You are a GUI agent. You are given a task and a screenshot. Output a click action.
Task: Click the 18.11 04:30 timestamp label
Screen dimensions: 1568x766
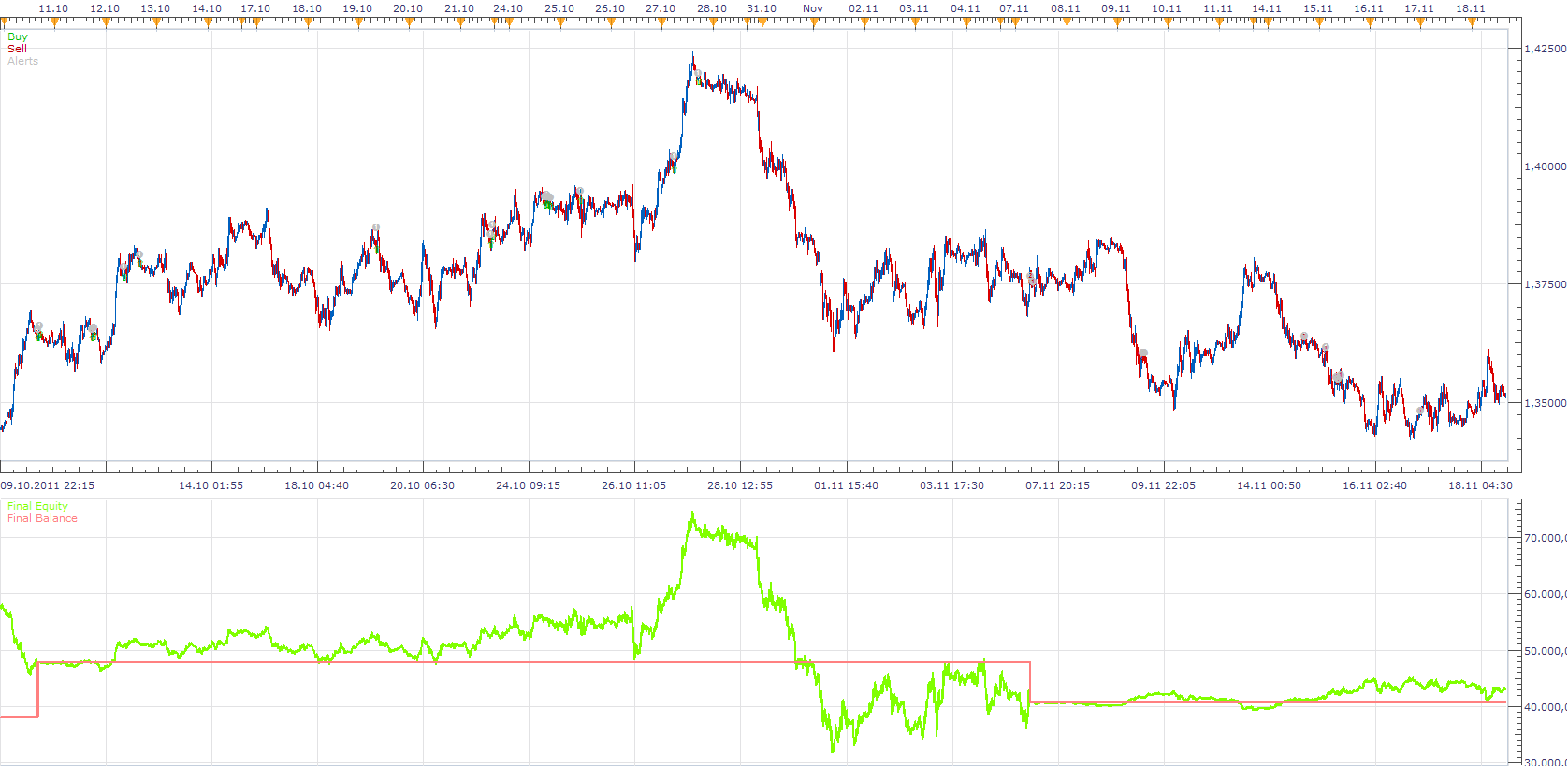click(1481, 485)
